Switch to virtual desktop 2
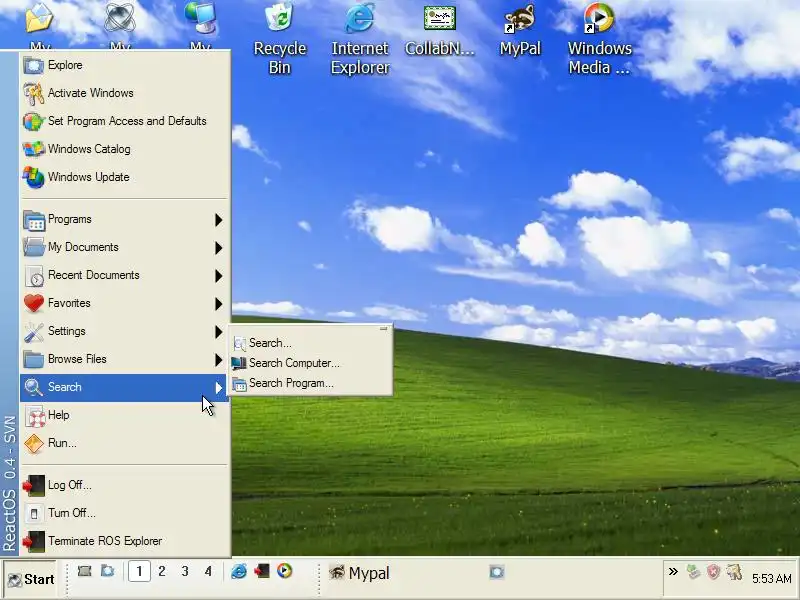 162,571
